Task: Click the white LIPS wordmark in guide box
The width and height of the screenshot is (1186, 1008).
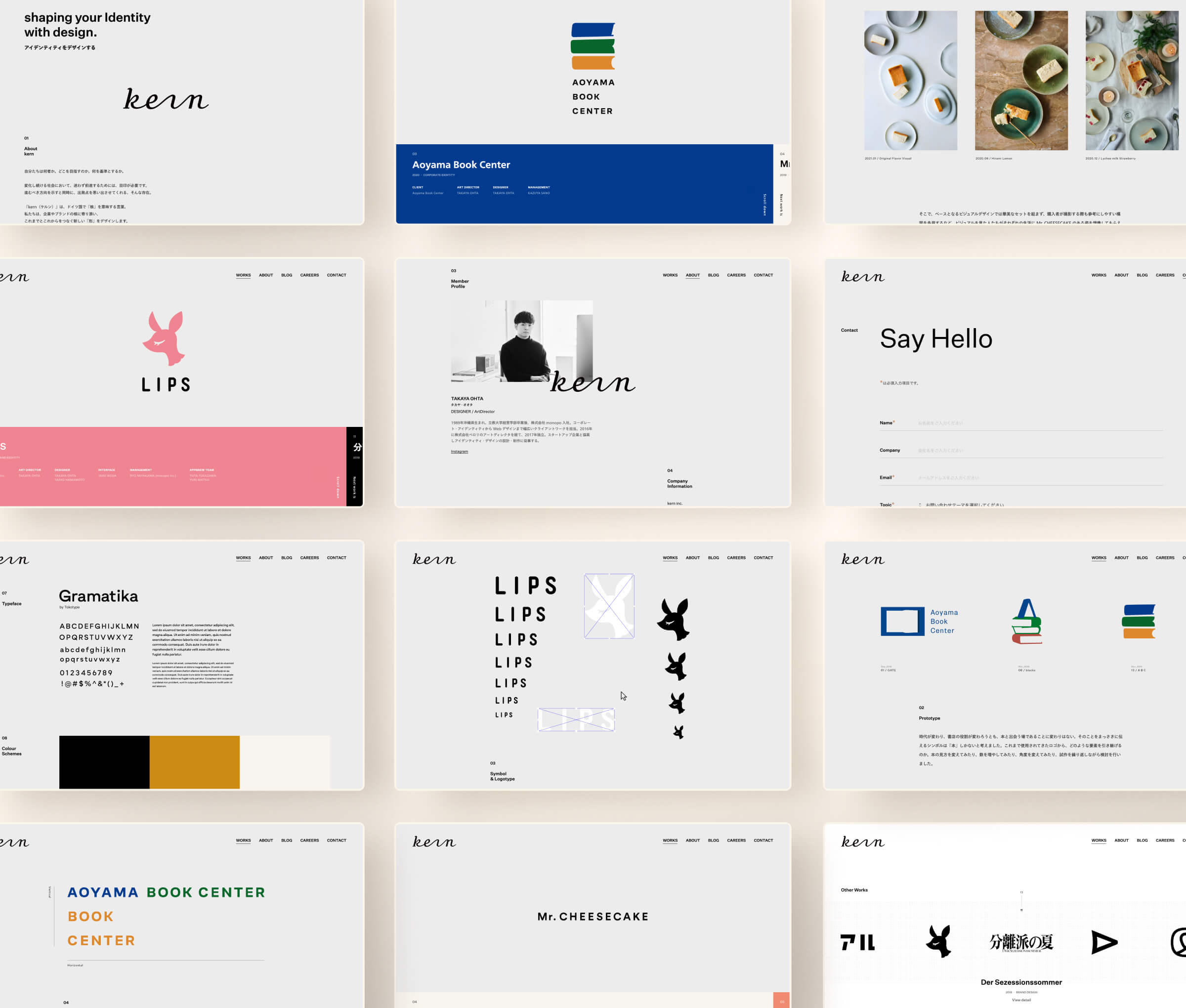Action: click(576, 719)
